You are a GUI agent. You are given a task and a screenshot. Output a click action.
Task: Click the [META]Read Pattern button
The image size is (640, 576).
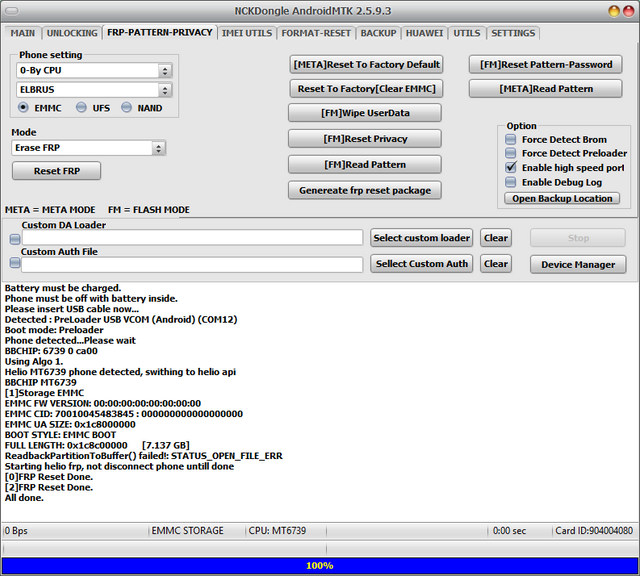click(x=546, y=89)
